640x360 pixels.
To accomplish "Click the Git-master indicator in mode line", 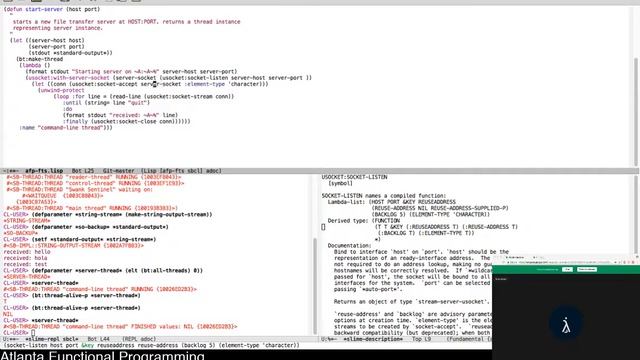I will [118, 171].
